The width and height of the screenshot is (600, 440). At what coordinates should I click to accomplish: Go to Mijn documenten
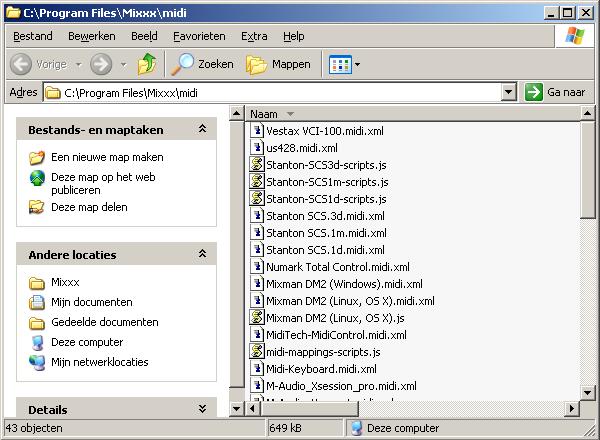coord(92,302)
